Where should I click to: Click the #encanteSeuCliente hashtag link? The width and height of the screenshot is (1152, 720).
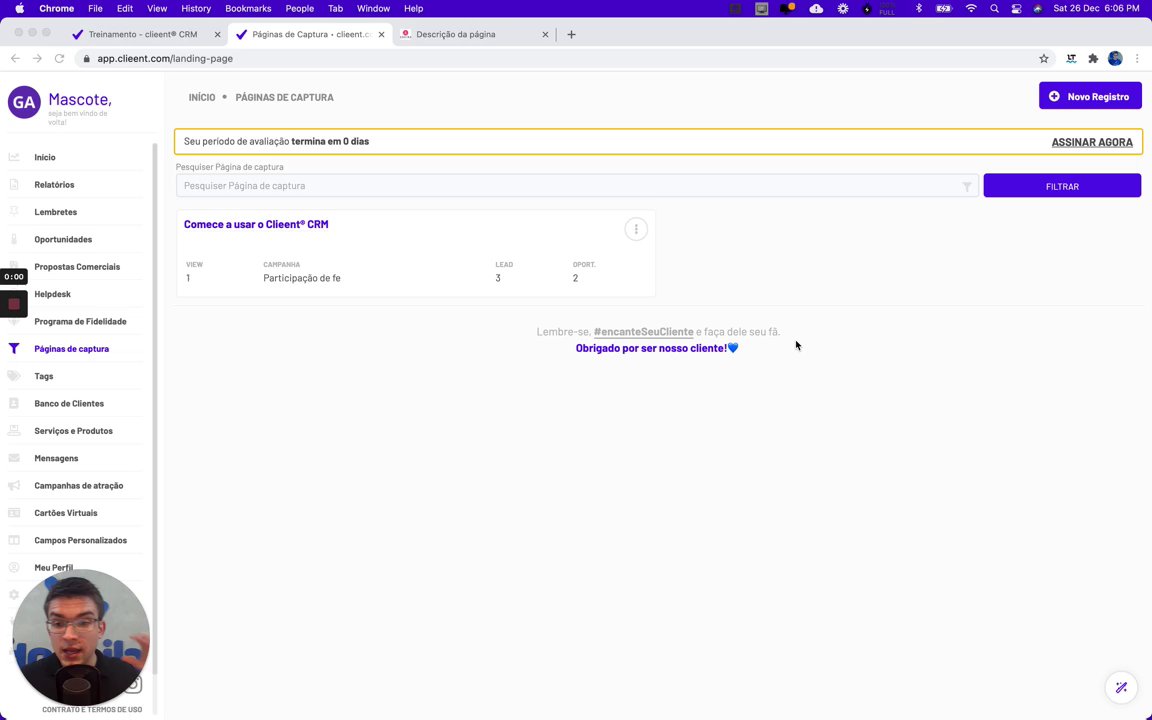point(644,332)
